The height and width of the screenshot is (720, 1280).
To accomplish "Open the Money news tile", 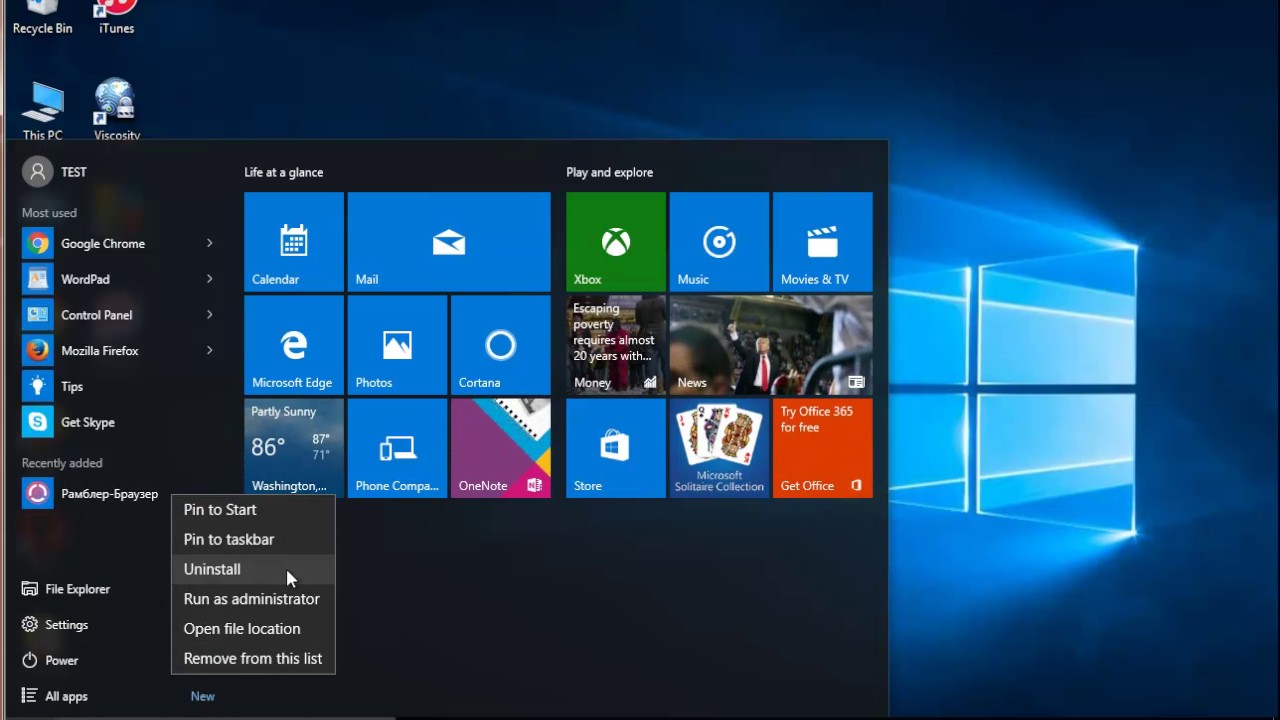I will (616, 345).
